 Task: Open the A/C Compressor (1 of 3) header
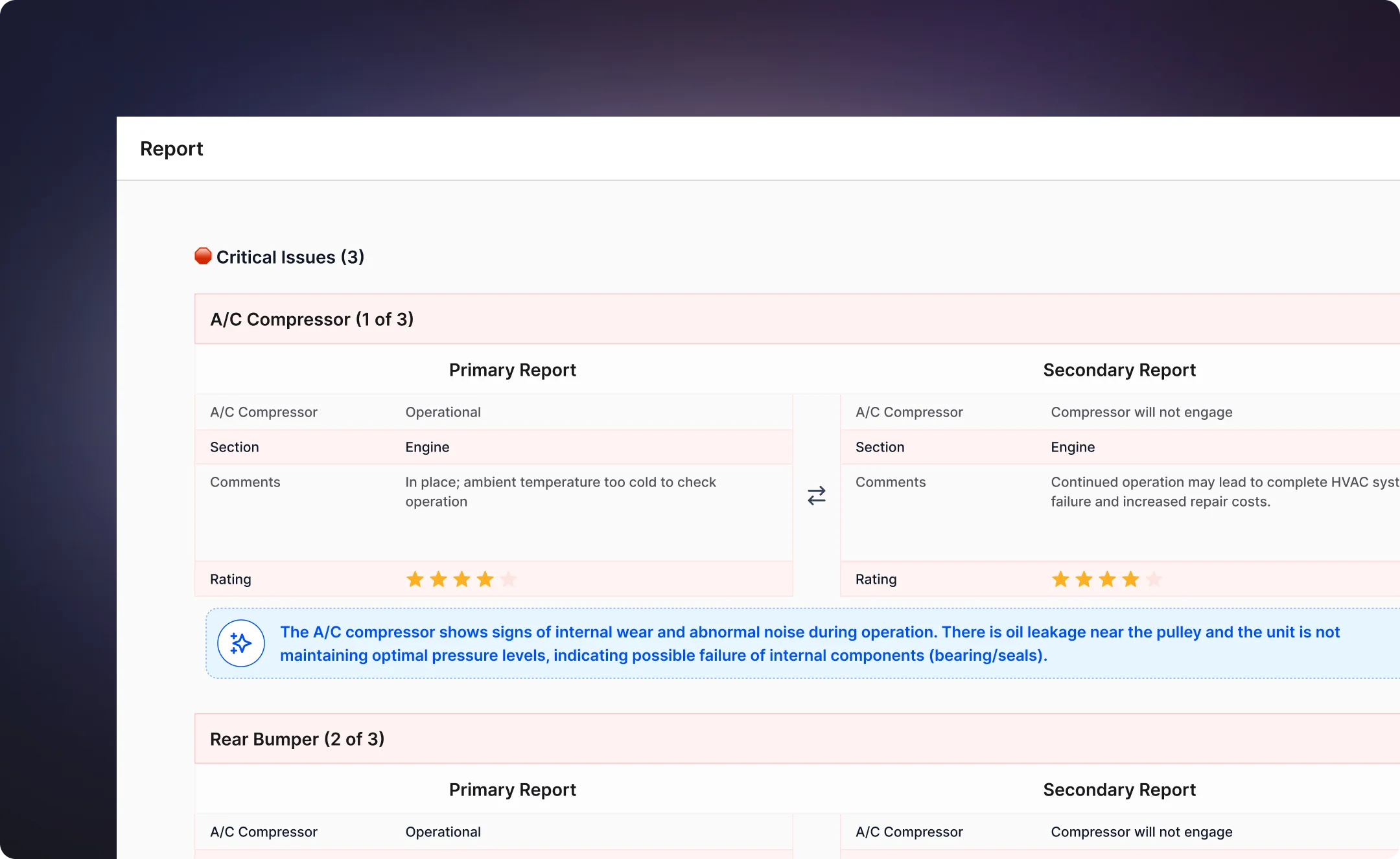pos(797,319)
